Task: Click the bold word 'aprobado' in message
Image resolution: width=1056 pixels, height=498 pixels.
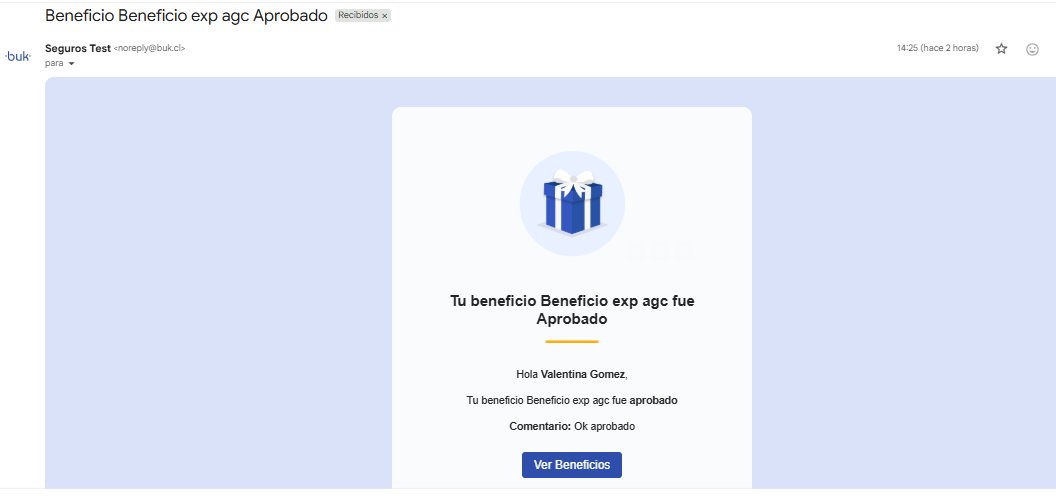Action: point(653,400)
